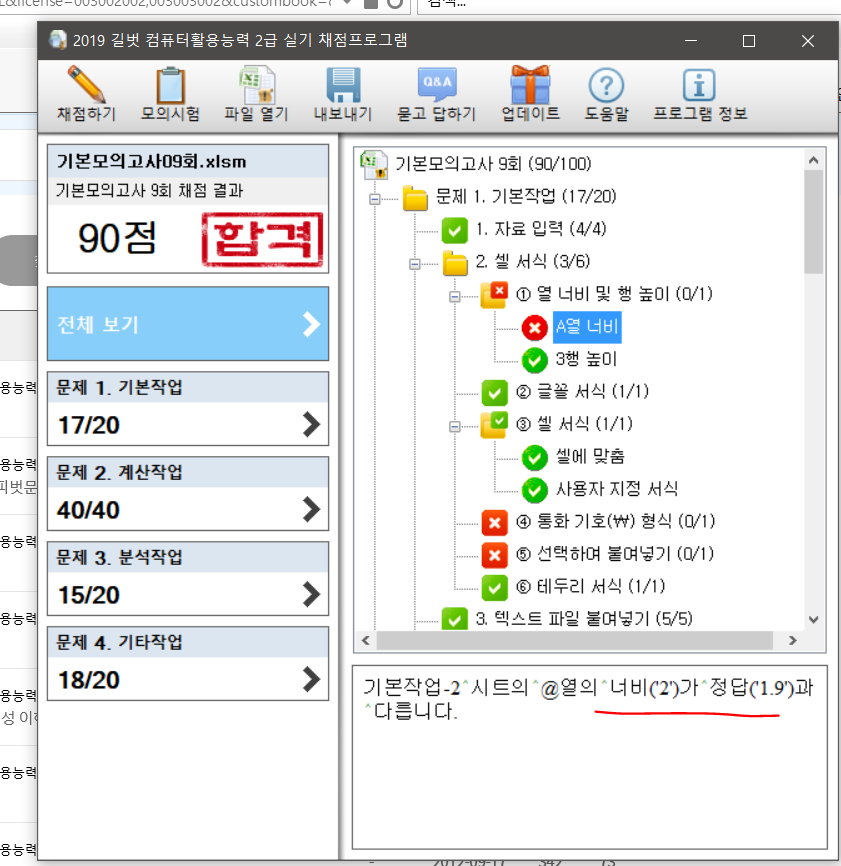Open 문제 3. 분석작업 score panel
Viewport: 841px width, 866px height.
click(188, 578)
